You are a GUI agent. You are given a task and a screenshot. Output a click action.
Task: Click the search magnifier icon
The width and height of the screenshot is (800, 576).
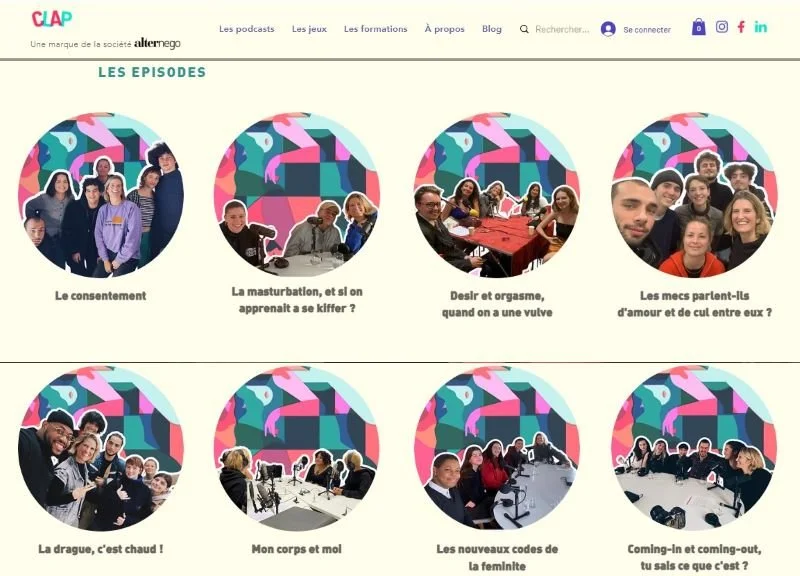click(524, 30)
